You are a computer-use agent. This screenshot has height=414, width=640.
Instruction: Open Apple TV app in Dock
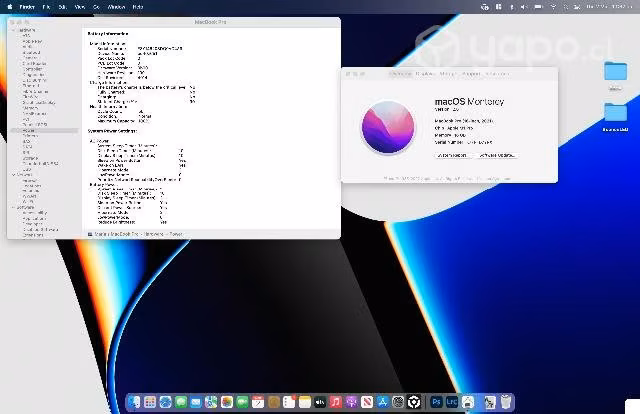tap(320, 402)
